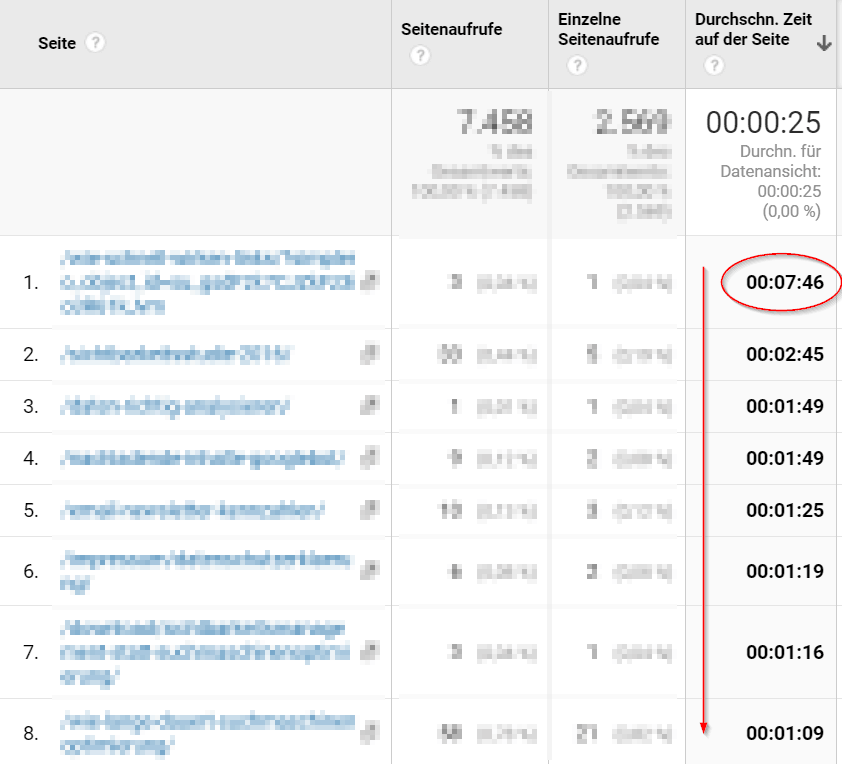Open row 2 page in new window icon
Viewport: 842px width, 764px height.
[x=369, y=354]
